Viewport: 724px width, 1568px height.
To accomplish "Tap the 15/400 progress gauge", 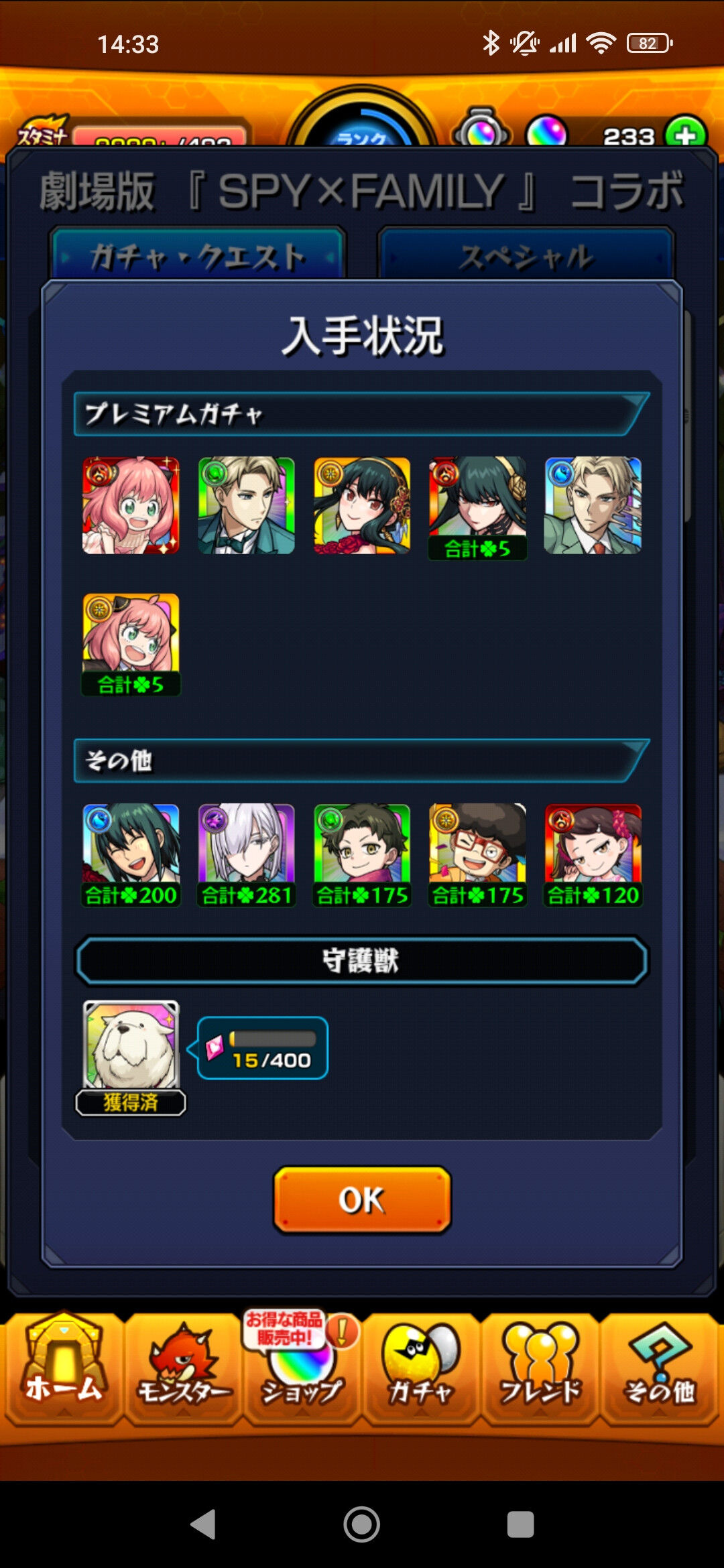I will (263, 1048).
